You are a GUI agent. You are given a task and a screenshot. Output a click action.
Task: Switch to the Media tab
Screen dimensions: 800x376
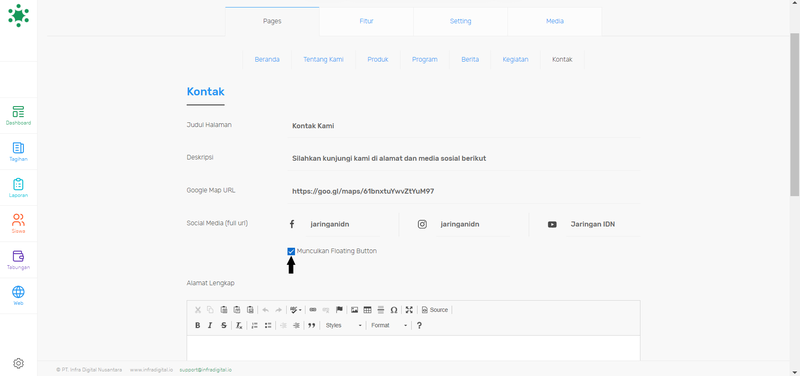tap(555, 21)
